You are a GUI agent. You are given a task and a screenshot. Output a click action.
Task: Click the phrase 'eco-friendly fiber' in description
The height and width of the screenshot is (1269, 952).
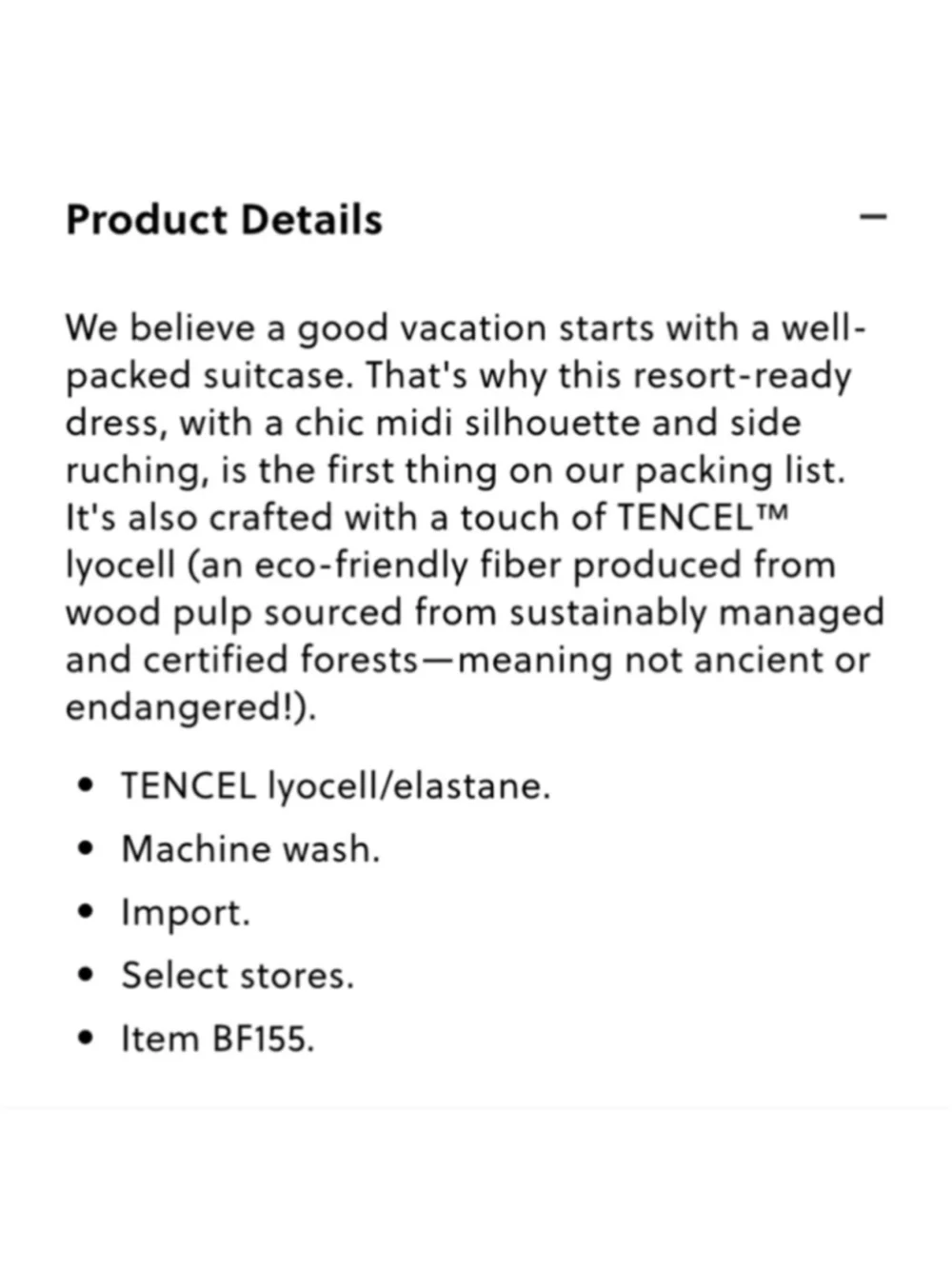(397, 565)
